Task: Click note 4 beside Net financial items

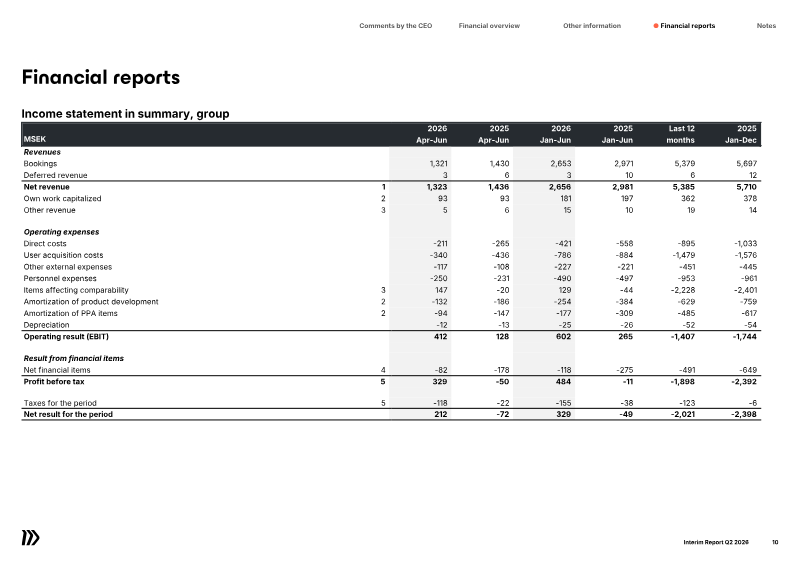Action: tap(383, 370)
